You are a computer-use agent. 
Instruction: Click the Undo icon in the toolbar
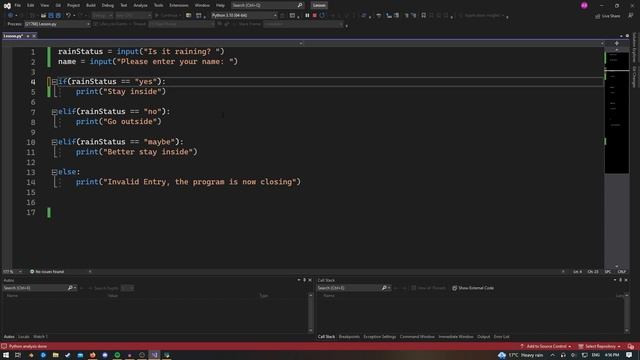tap(68, 16)
